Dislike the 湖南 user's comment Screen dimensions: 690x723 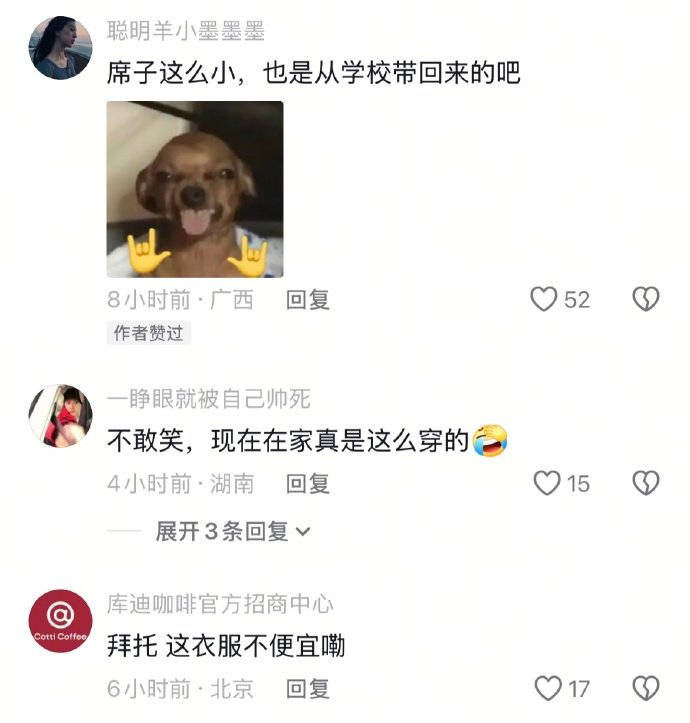(646, 483)
